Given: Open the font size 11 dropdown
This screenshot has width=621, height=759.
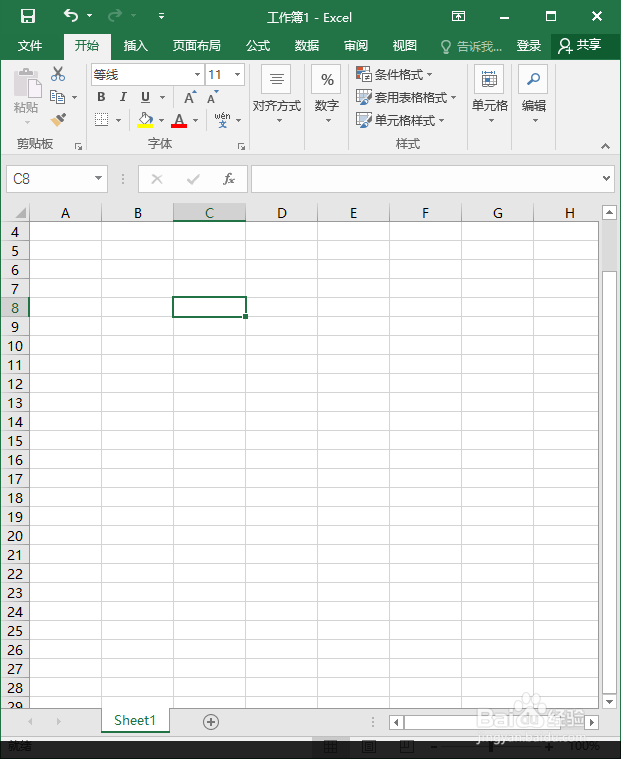Looking at the screenshot, I should (x=238, y=75).
